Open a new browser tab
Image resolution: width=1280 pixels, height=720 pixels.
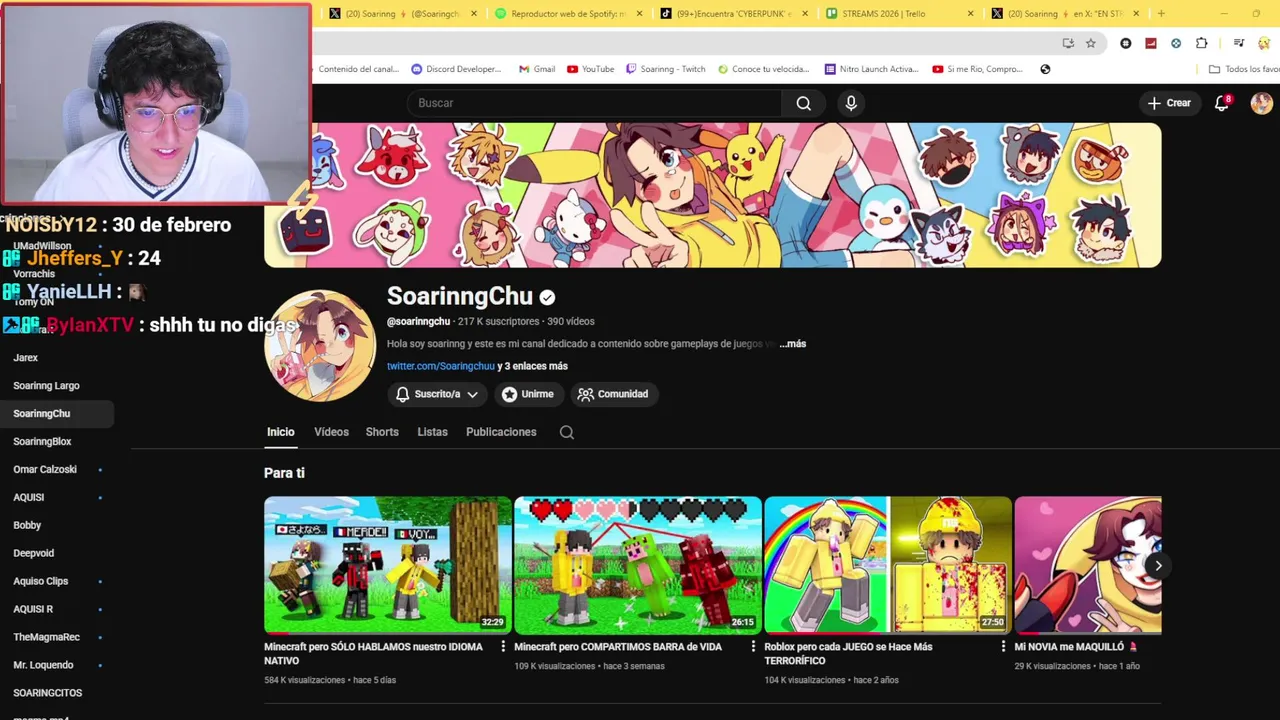tap(1161, 14)
